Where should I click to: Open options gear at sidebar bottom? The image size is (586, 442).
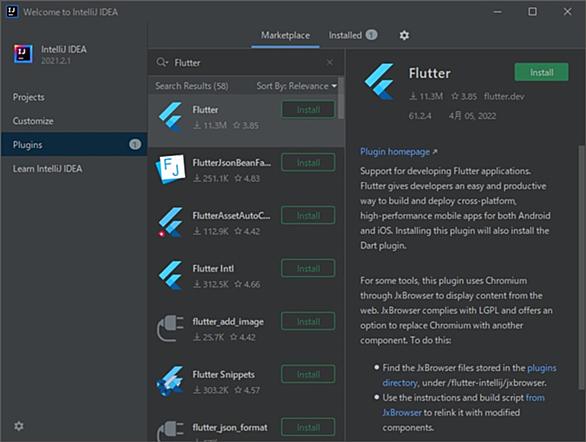coord(19,426)
